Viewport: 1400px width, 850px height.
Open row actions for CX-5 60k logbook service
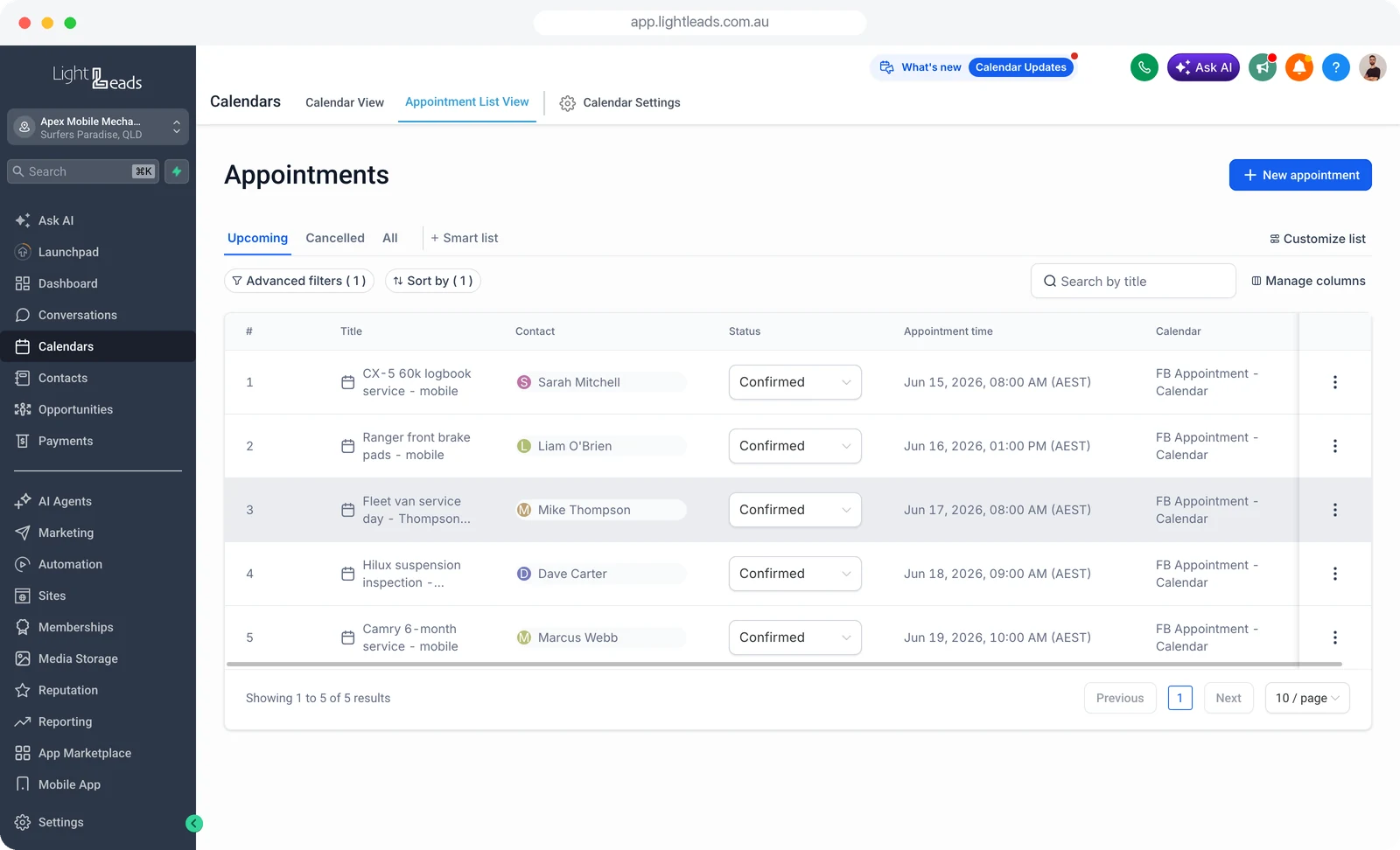pos(1334,382)
